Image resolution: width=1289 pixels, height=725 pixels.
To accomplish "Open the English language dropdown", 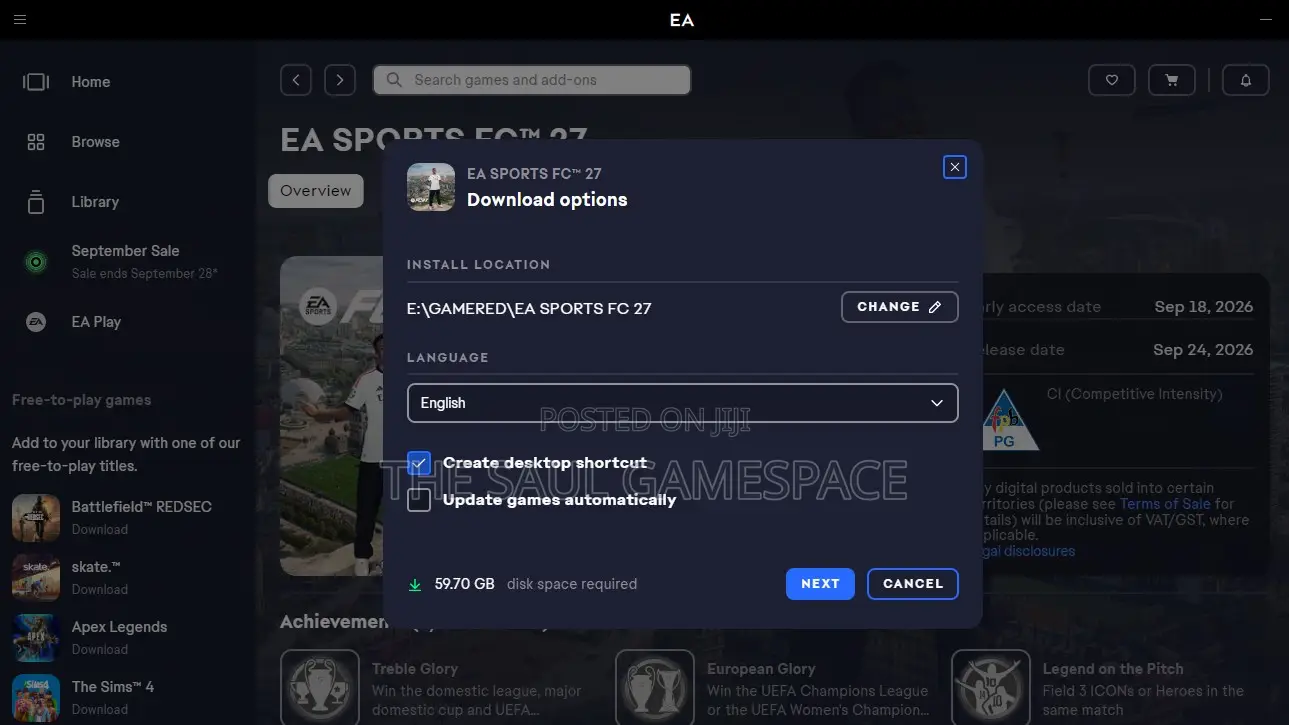I will pos(683,403).
